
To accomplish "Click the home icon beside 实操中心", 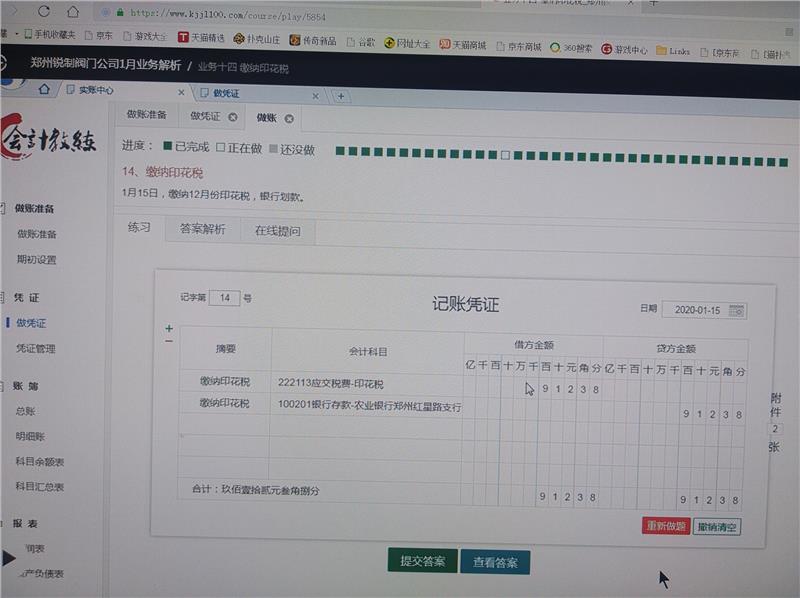I will click(x=43, y=90).
